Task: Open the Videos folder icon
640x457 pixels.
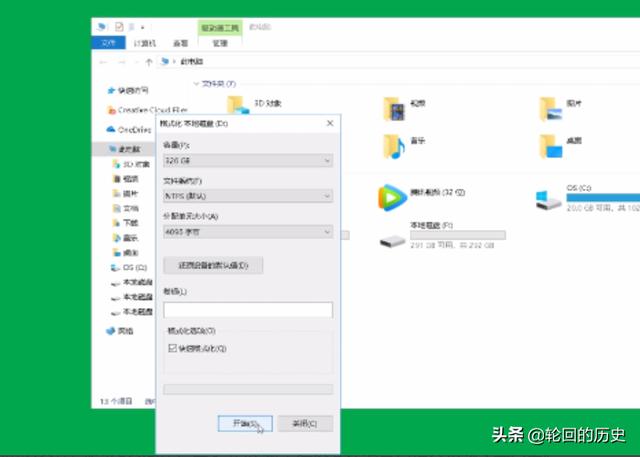Action: (x=393, y=106)
